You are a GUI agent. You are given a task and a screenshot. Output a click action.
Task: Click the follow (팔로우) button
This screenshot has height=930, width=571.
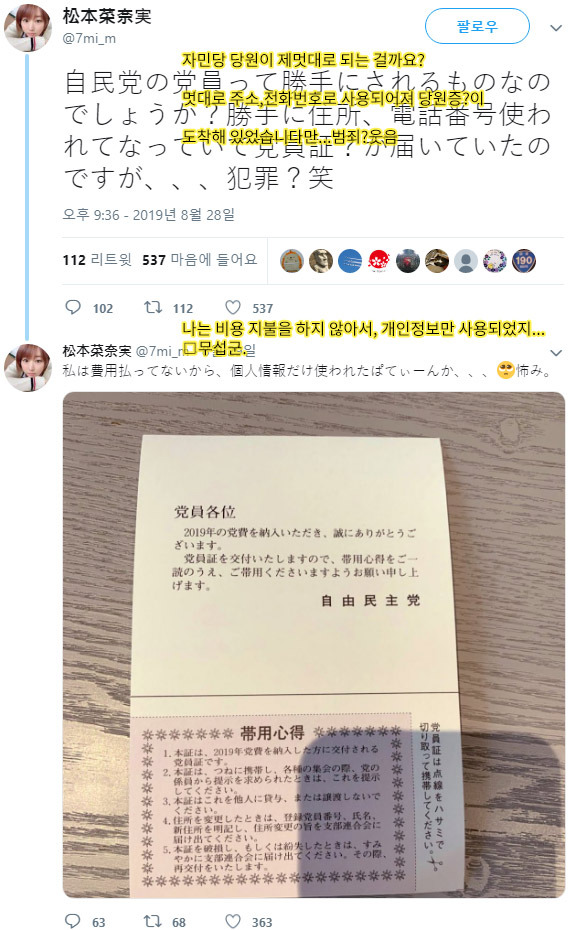pos(477,26)
